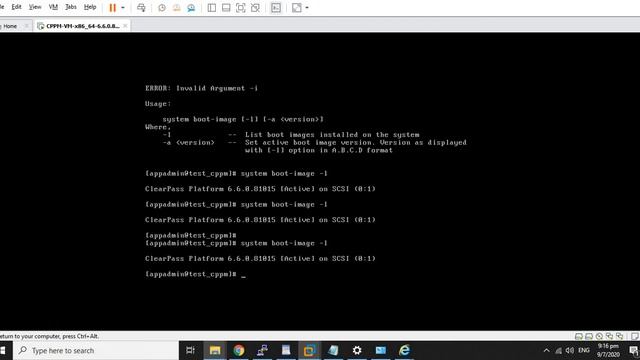Switch to the Home tab
The width and height of the screenshot is (640, 360).
pyautogui.click(x=10, y=26)
